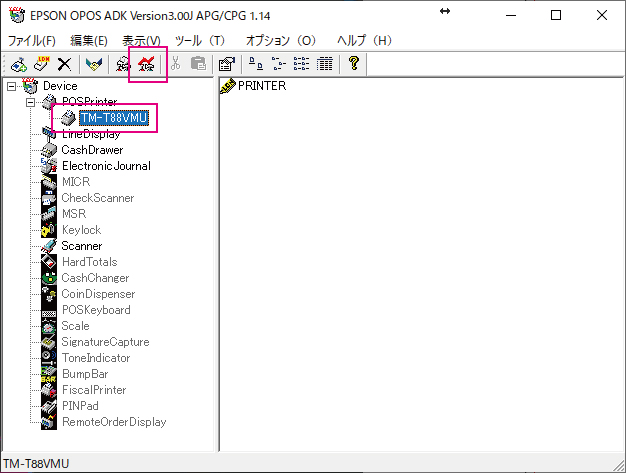
Task: Select the CashDrawer label
Action: [92, 150]
